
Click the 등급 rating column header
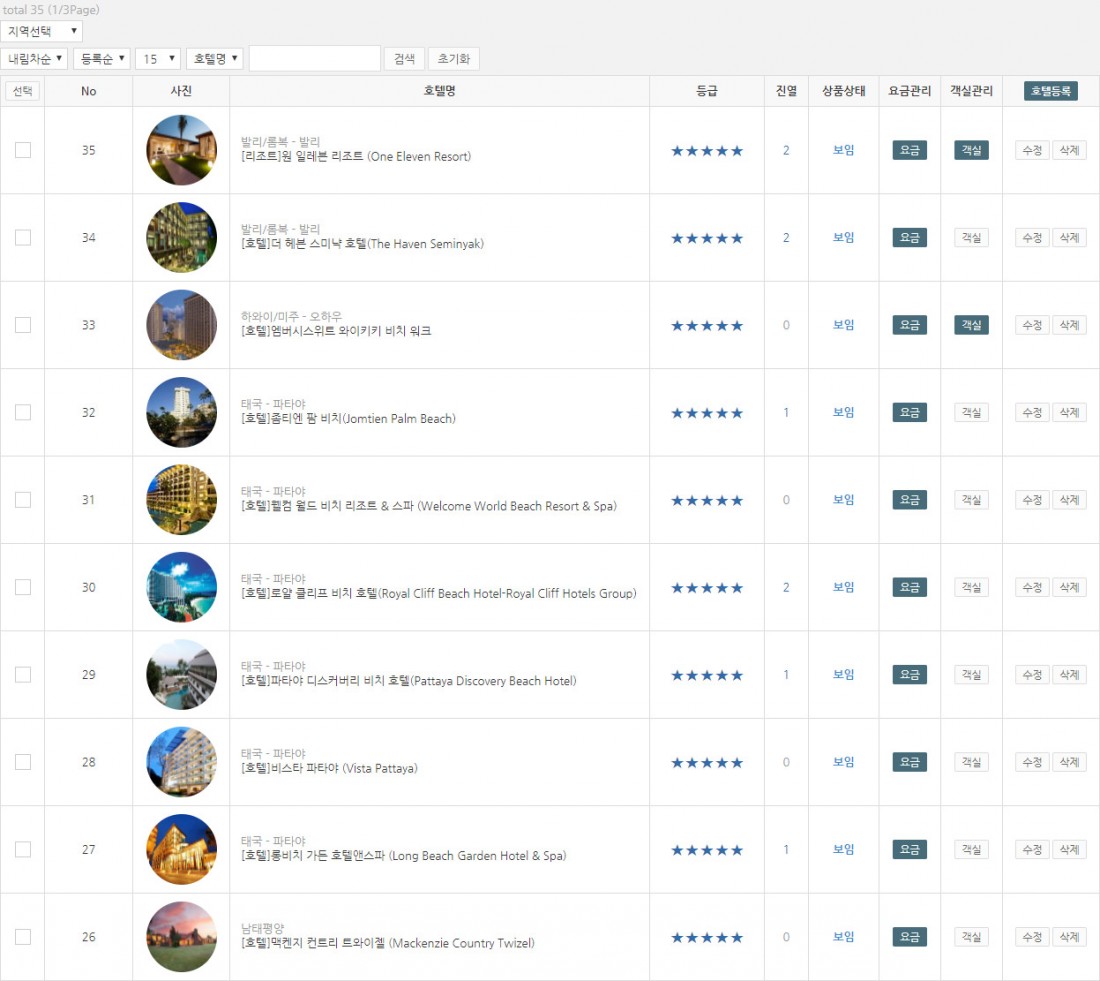pyautogui.click(x=706, y=91)
